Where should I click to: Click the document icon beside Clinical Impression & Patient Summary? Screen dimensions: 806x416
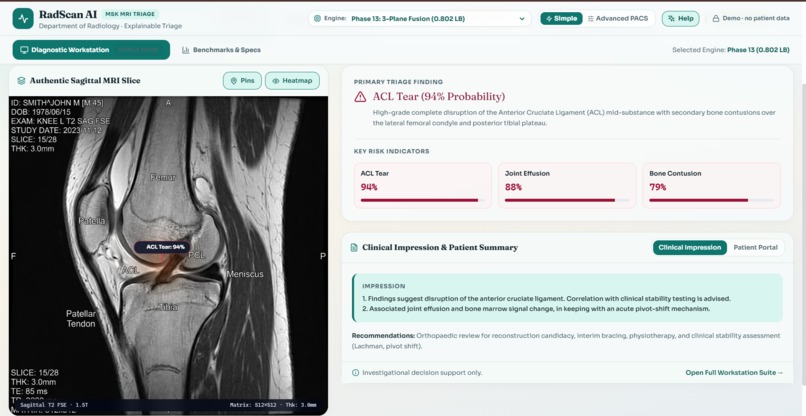tap(354, 247)
